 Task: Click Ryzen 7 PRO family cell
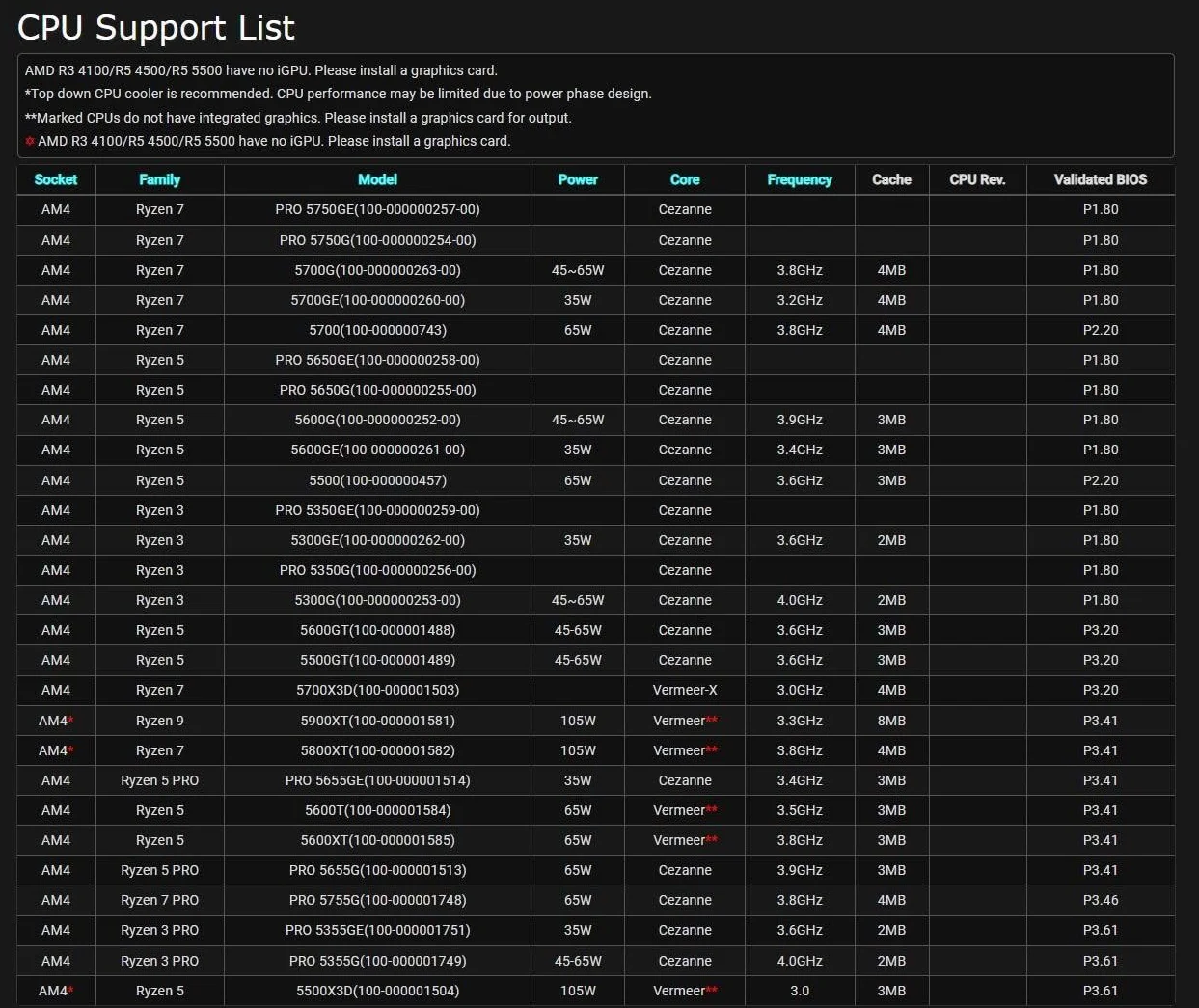pyautogui.click(x=159, y=900)
